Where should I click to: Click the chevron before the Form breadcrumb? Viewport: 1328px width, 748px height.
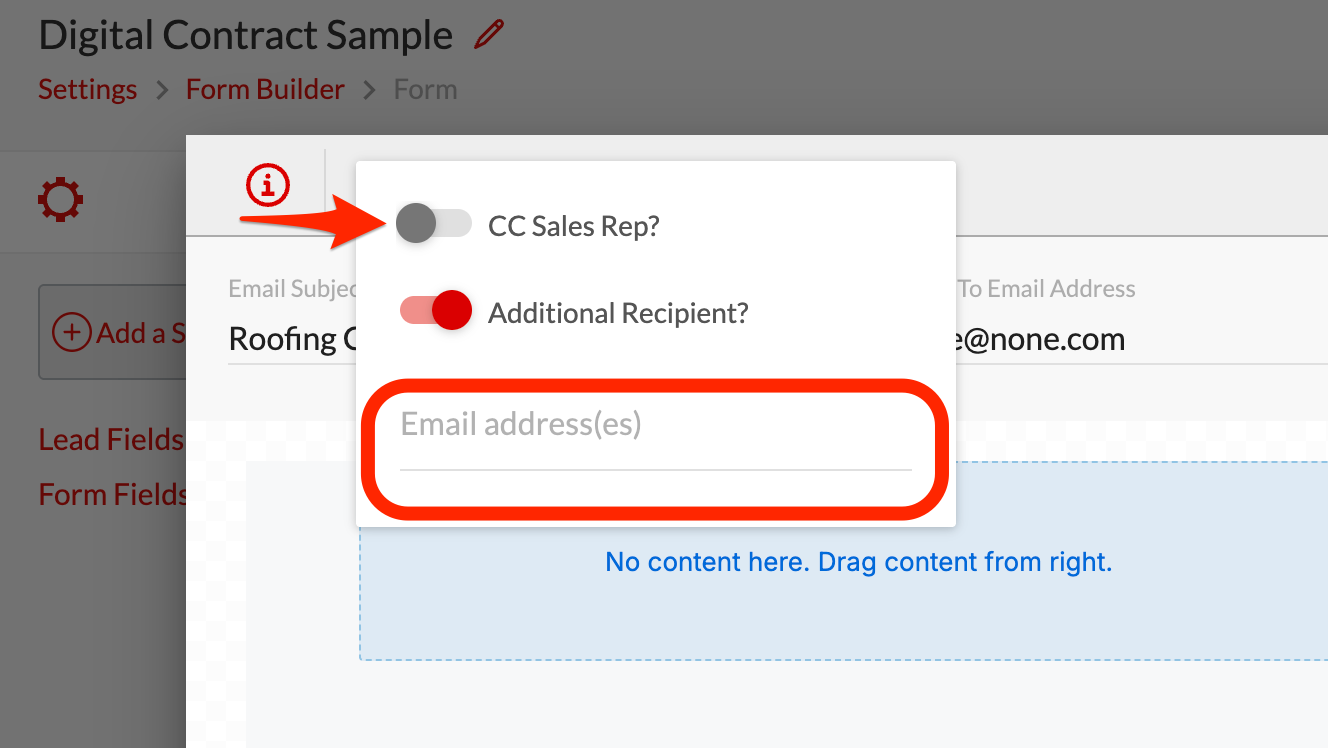tap(368, 89)
